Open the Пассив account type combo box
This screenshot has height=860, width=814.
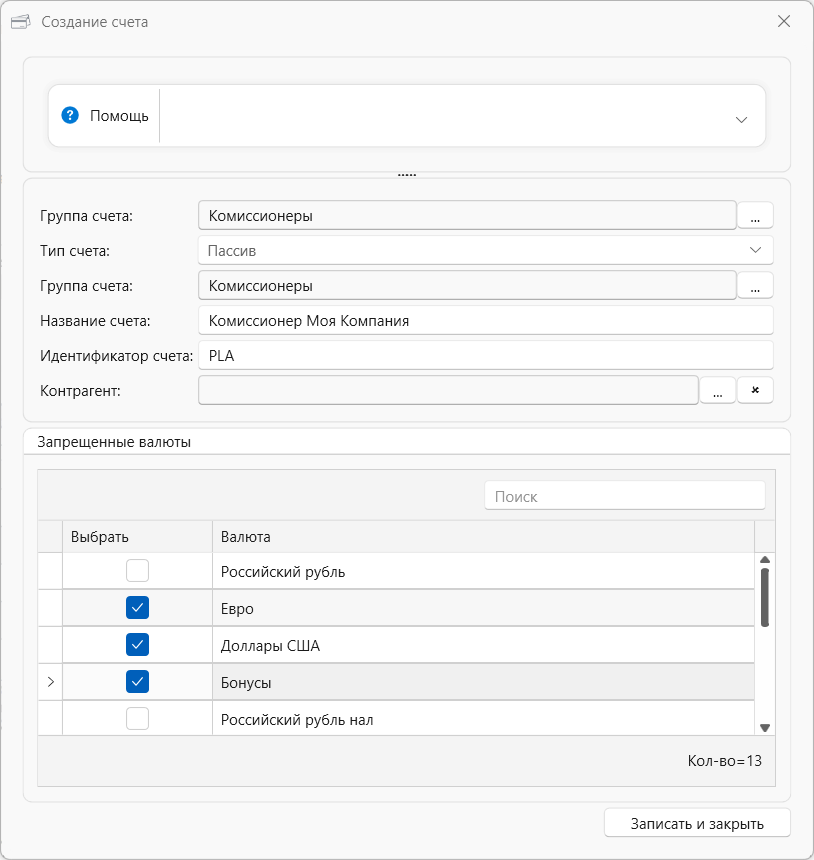click(485, 251)
